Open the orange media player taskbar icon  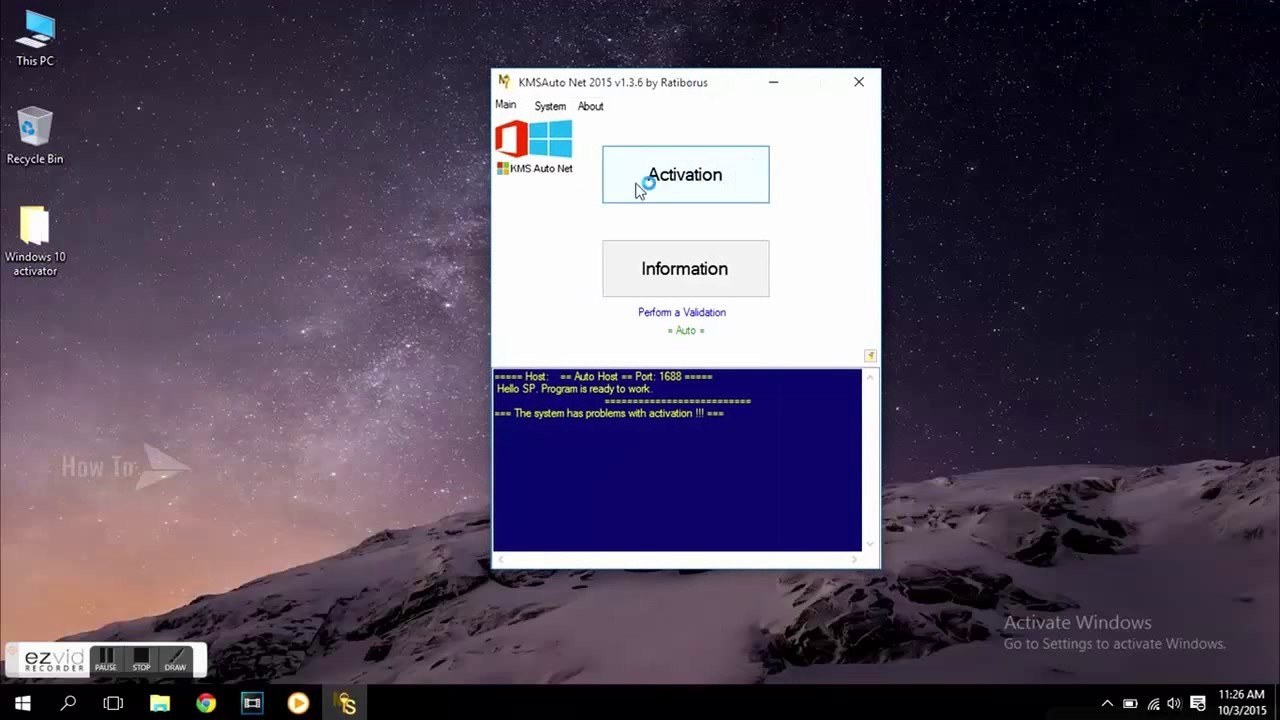click(x=298, y=703)
